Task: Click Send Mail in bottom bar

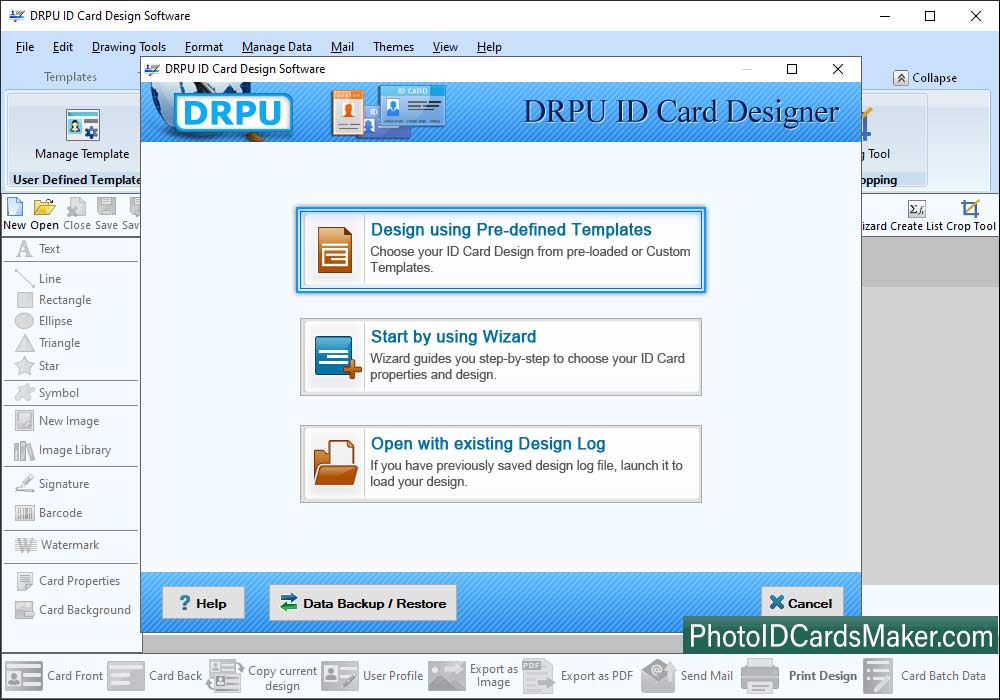Action: [688, 676]
